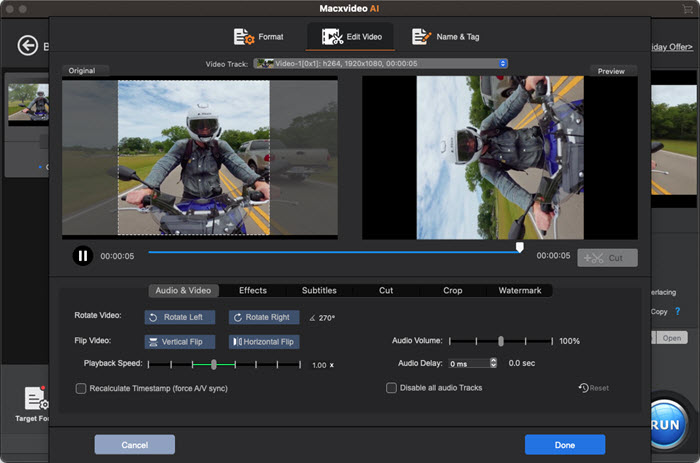Click the Original video crop area

pos(194,157)
